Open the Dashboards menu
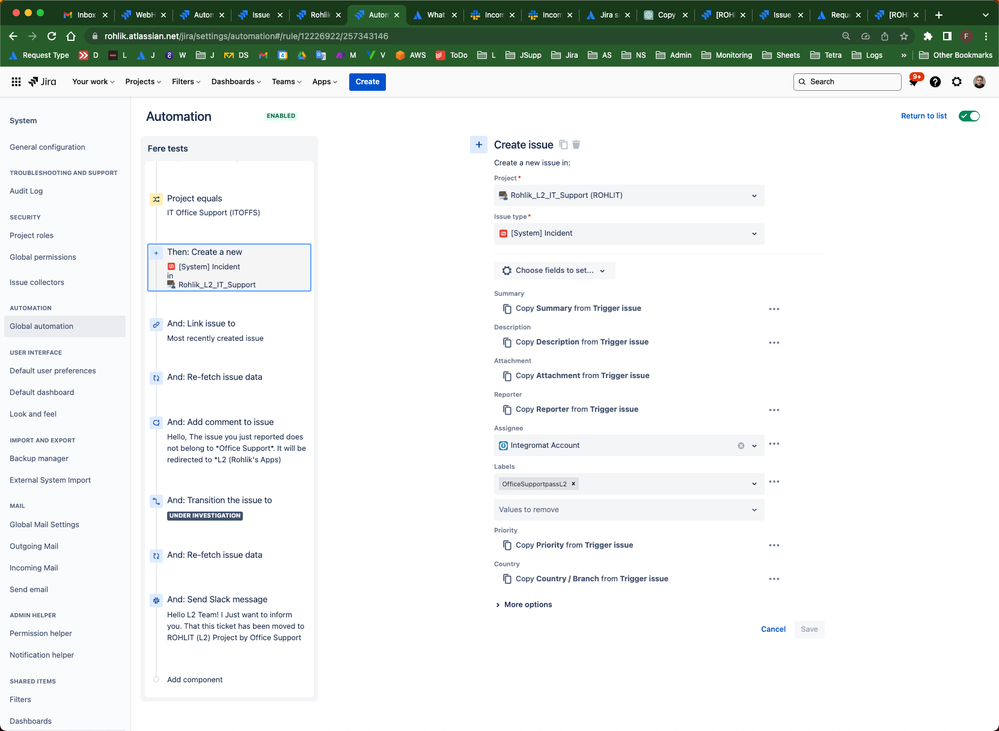 click(236, 82)
